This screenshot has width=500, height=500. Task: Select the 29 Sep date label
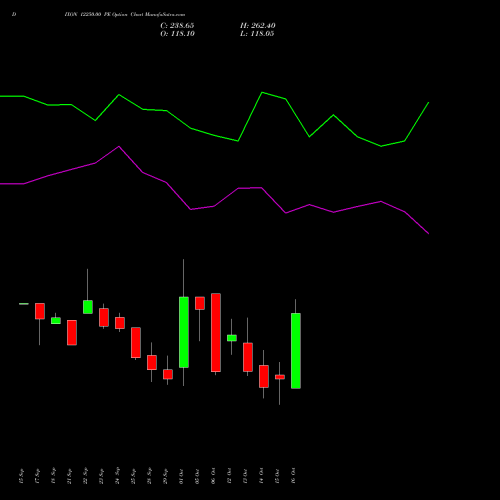pyautogui.click(x=165, y=476)
